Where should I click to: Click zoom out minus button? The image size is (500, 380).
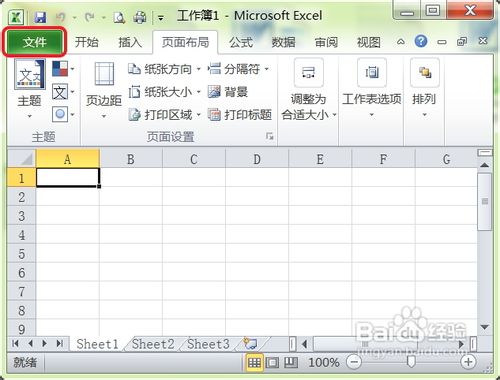[x=354, y=362]
